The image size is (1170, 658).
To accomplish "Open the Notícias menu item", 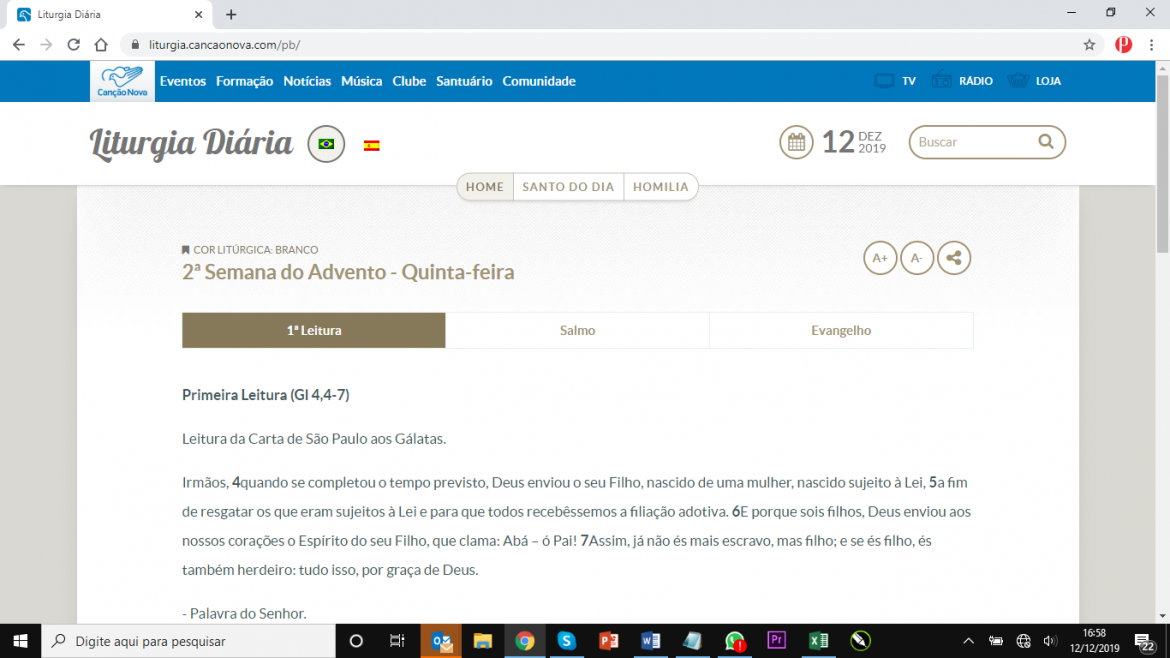I will [x=307, y=81].
